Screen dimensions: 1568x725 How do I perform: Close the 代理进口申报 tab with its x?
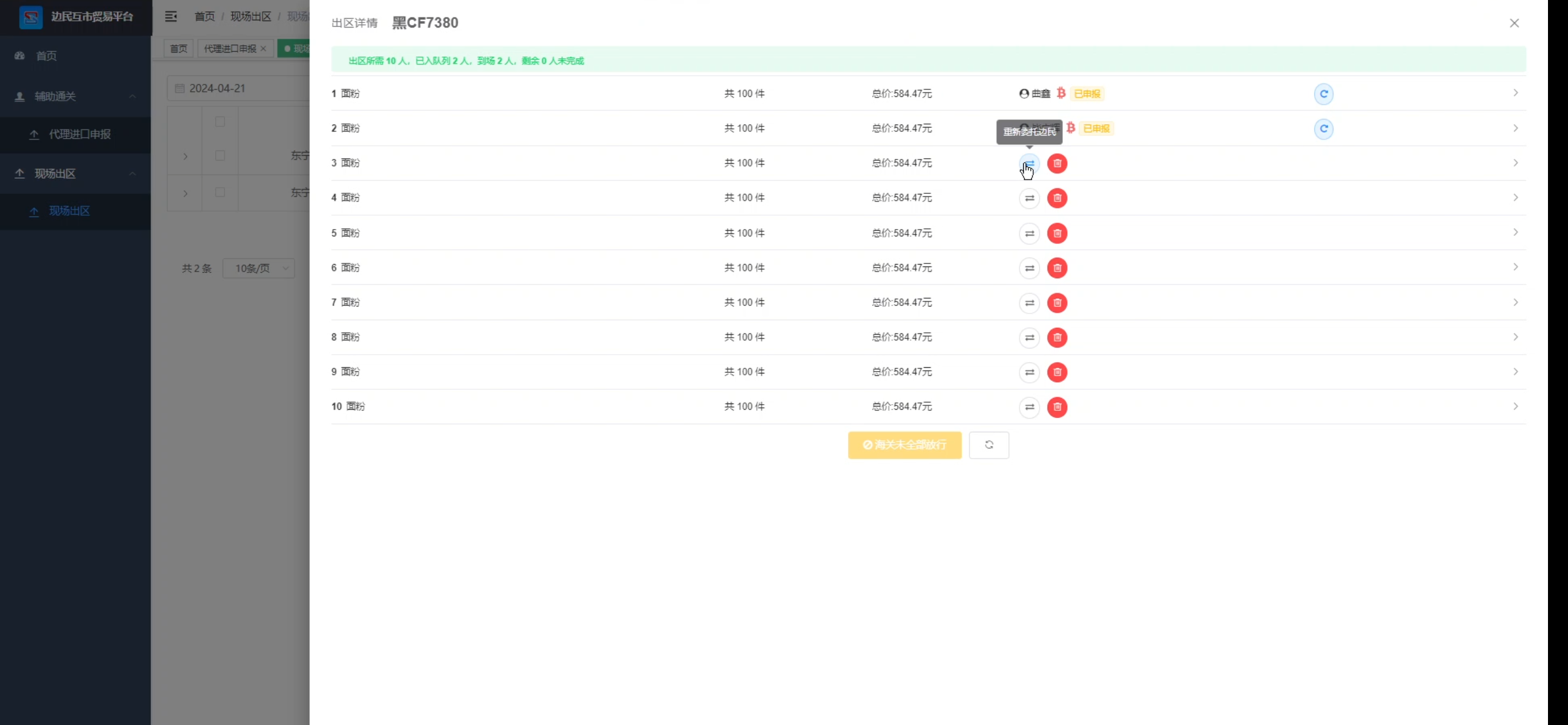pos(263,48)
